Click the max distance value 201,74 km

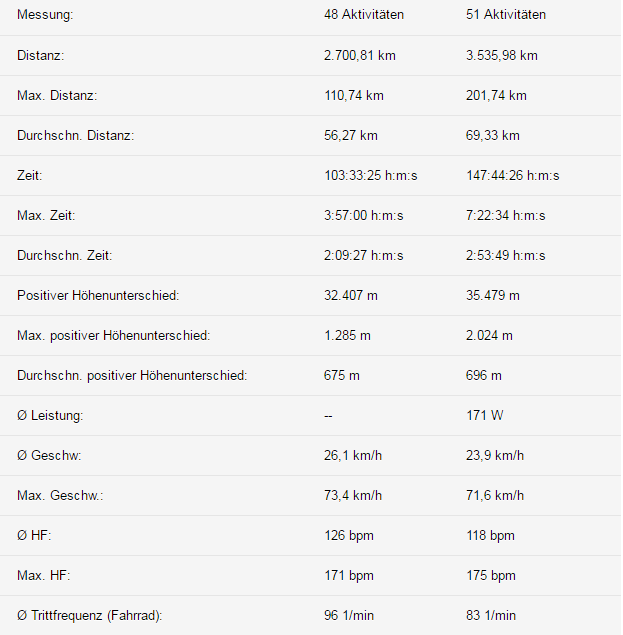click(496, 96)
